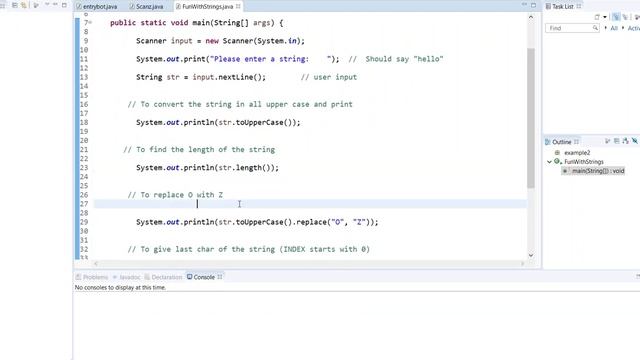Collapse the main method fold marker
This screenshot has height=360, width=640.
(90, 23)
